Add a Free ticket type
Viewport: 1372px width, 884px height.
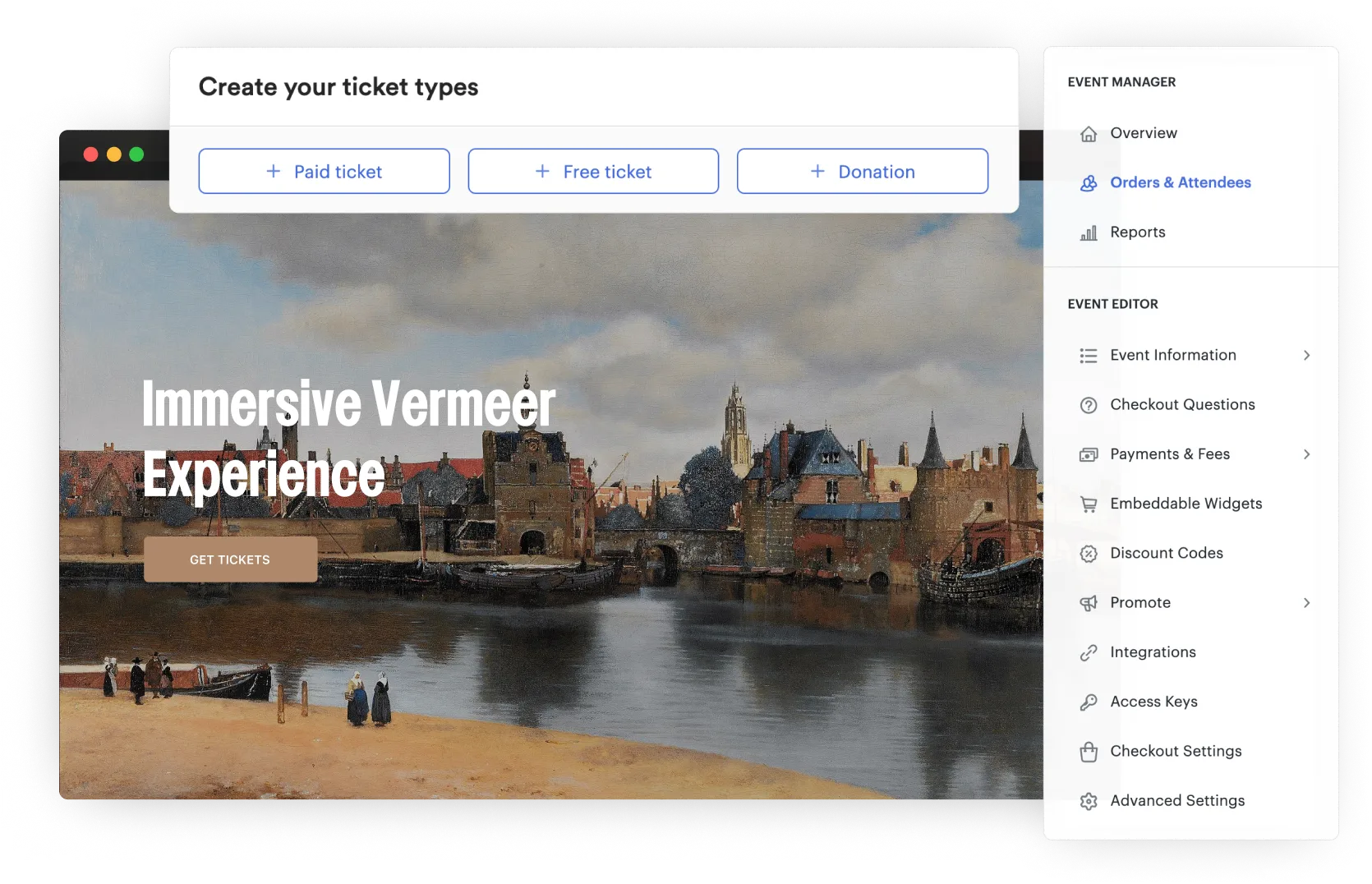coord(593,171)
